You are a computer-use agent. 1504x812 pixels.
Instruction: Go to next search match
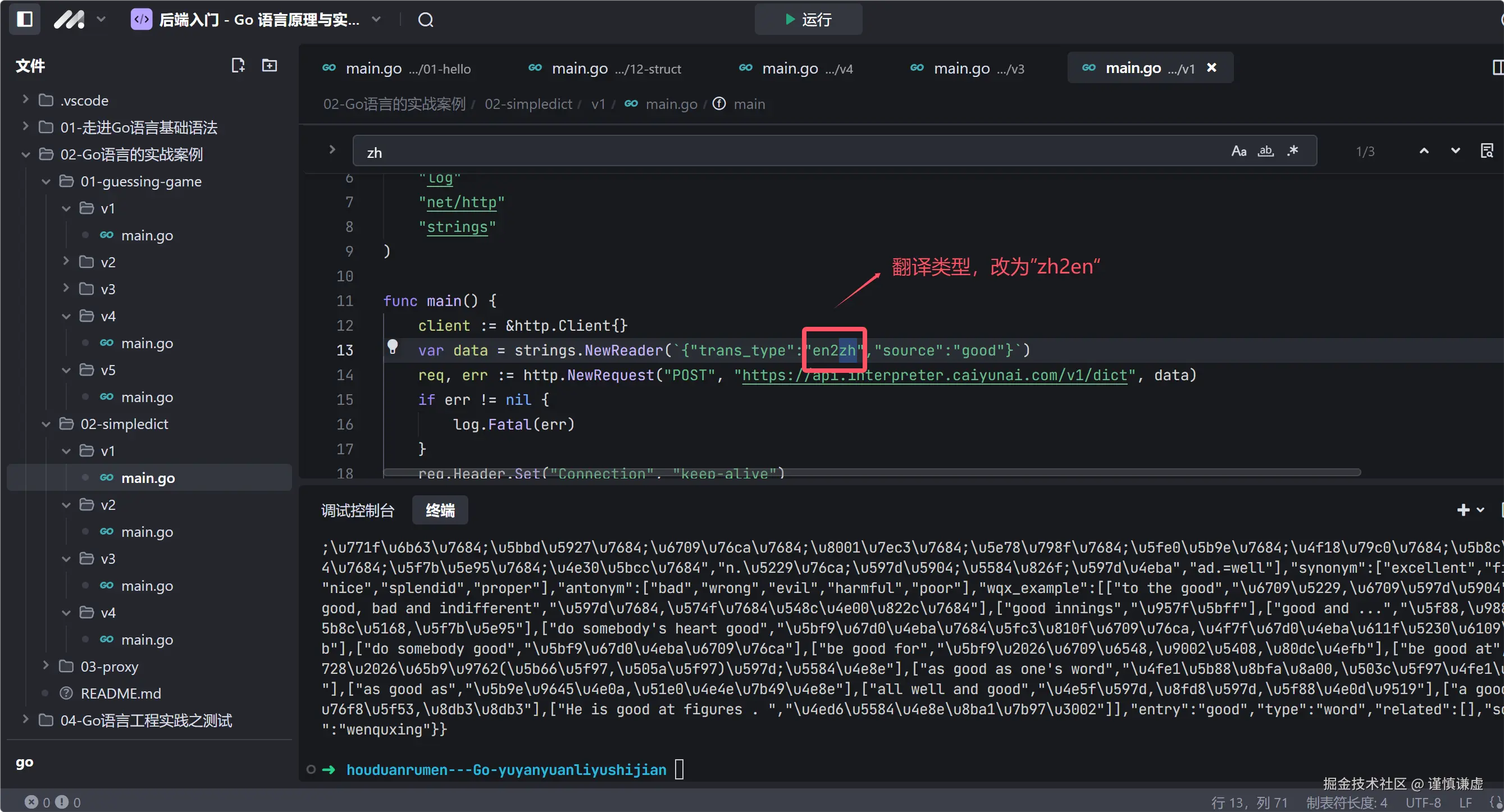click(x=1456, y=151)
